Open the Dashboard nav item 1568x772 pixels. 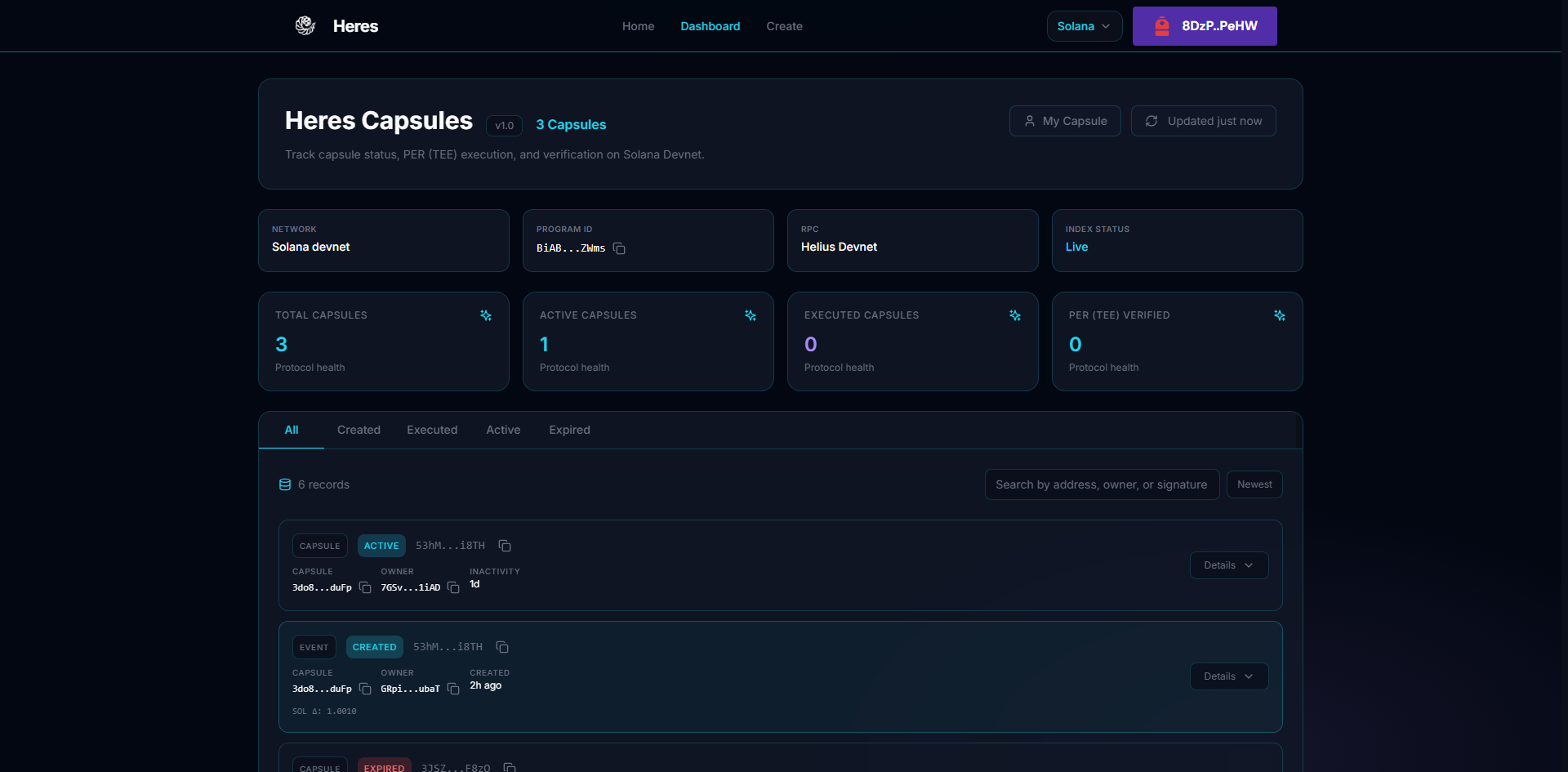pyautogui.click(x=710, y=26)
